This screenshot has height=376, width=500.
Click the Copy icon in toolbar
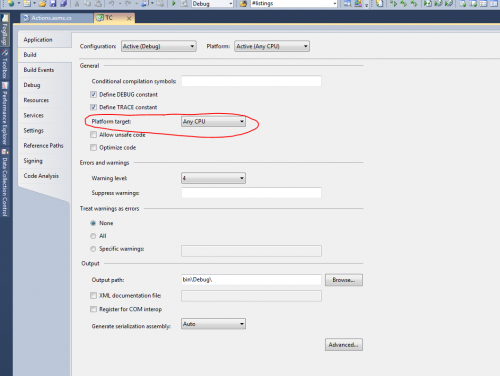click(88, 3)
